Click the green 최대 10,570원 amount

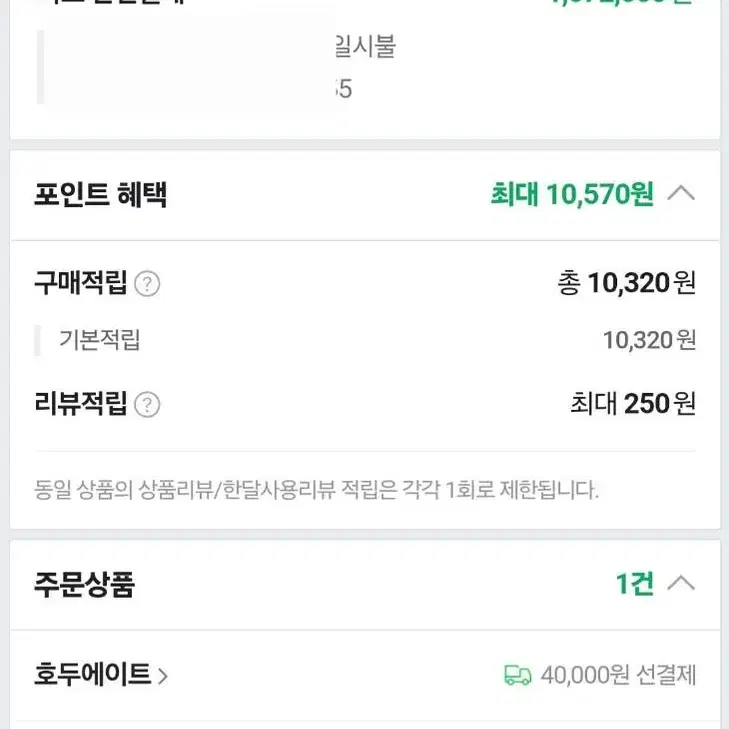(x=572, y=194)
